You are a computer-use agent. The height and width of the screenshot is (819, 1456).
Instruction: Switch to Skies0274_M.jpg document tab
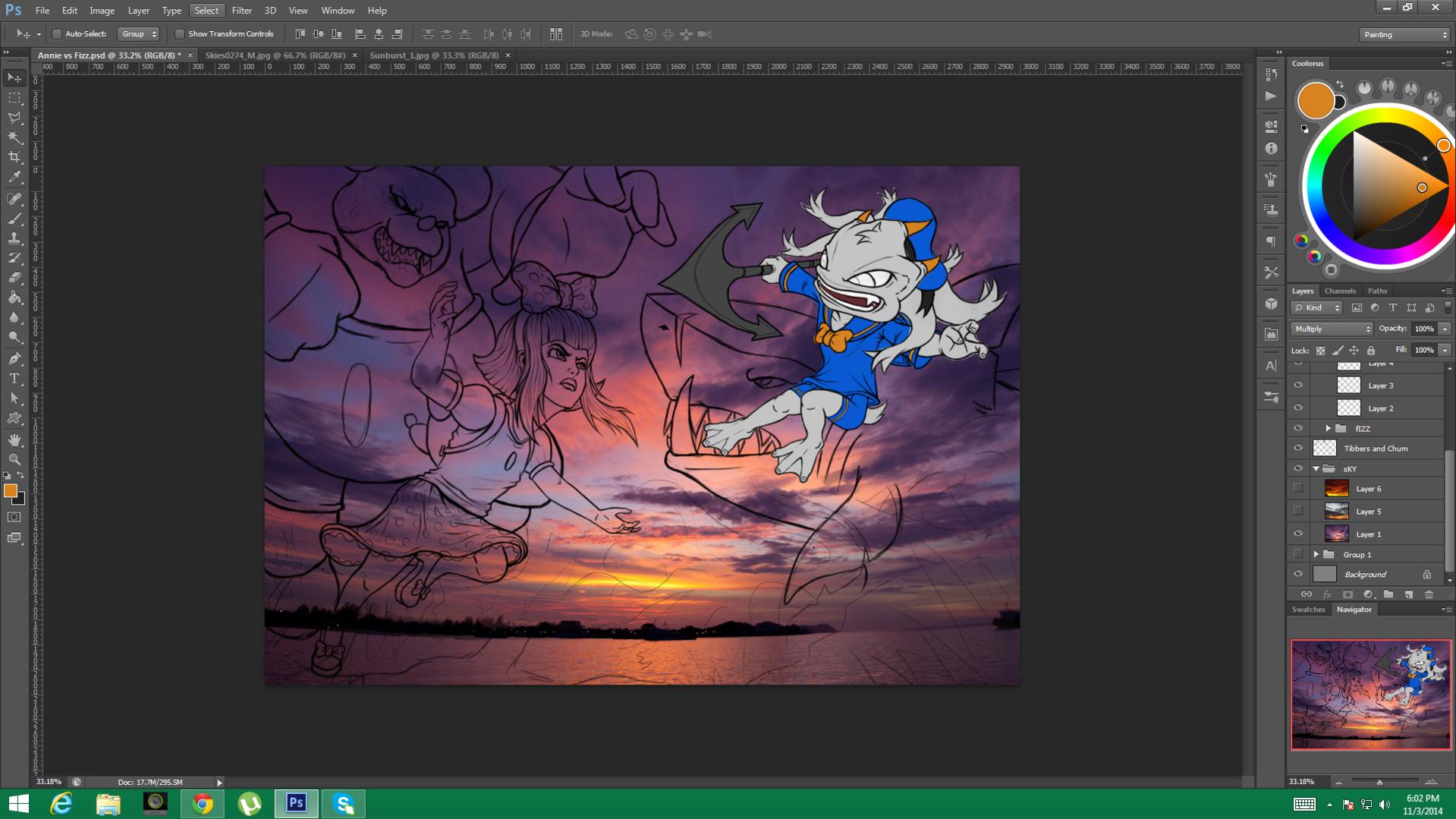point(275,55)
